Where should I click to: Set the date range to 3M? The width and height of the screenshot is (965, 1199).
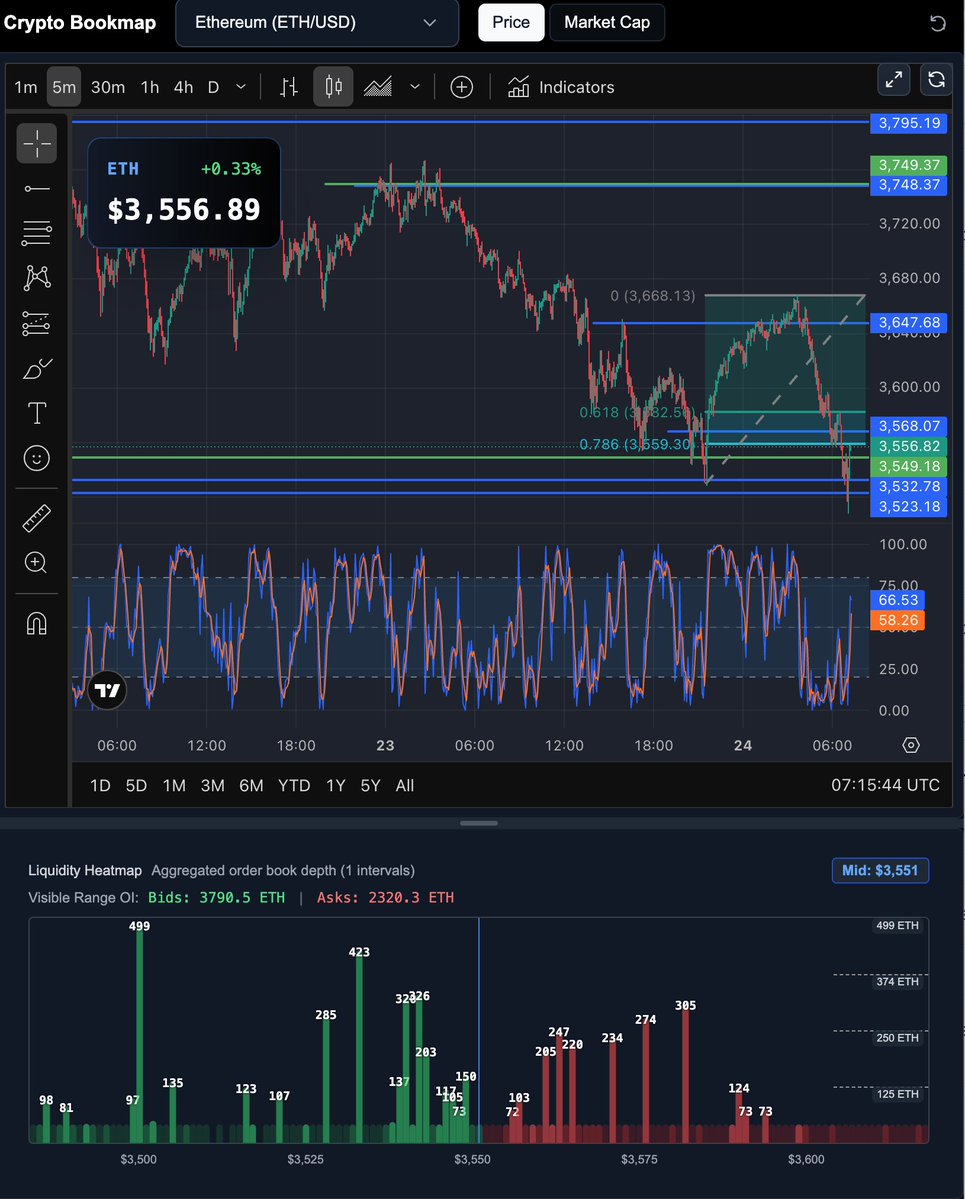tap(213, 785)
